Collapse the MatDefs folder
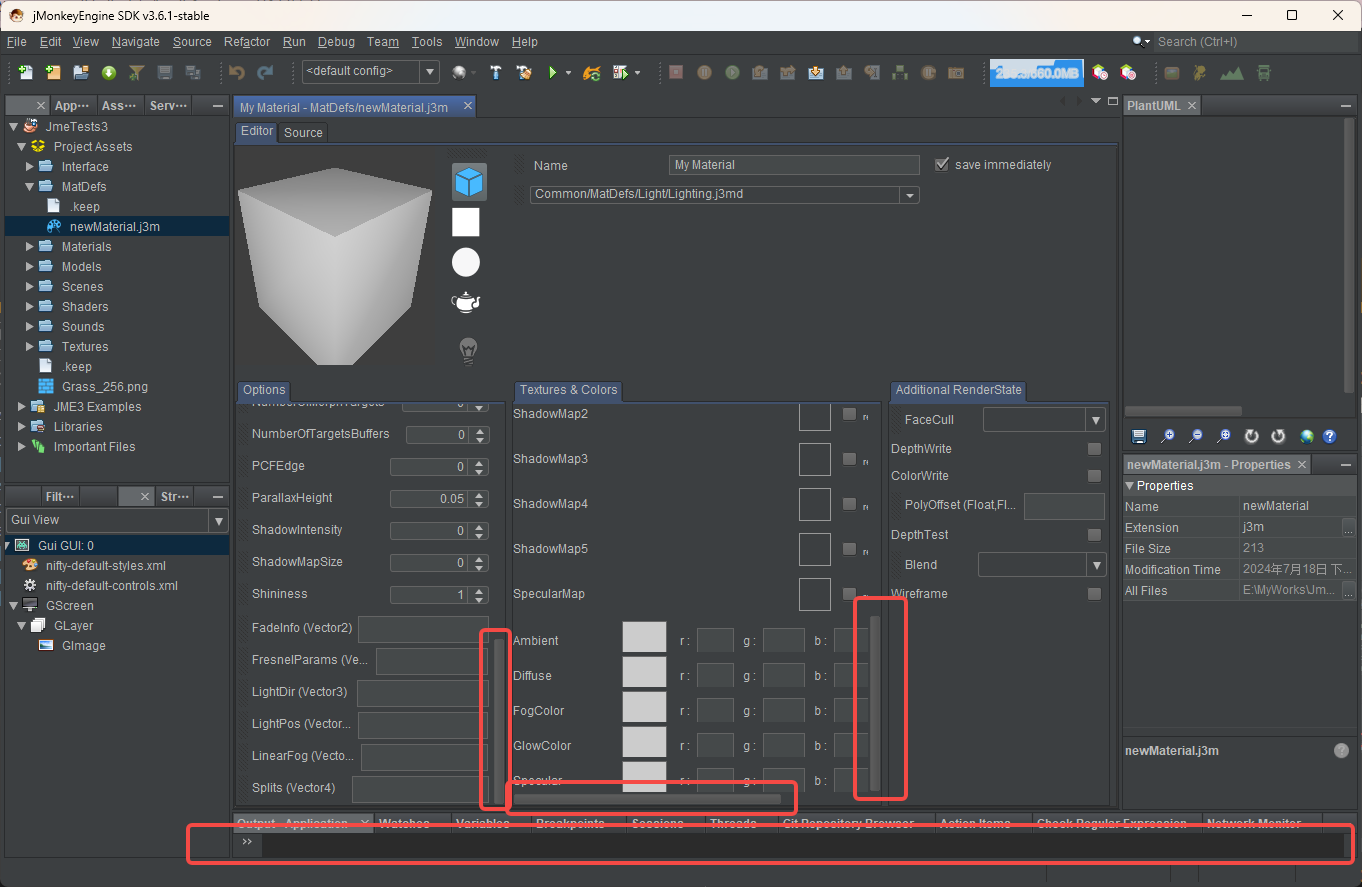The width and height of the screenshot is (1362, 887). coord(29,186)
